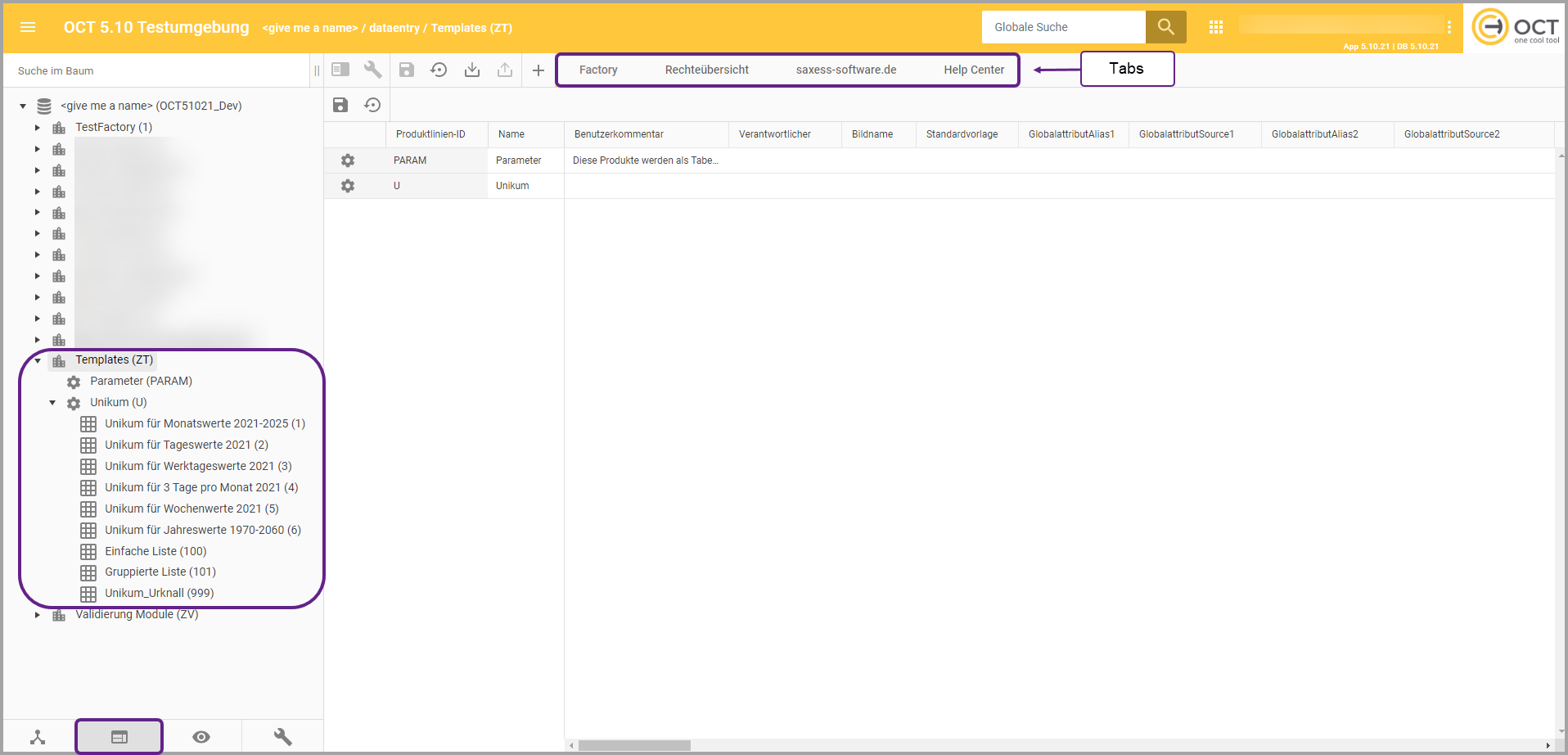Sort by Produktlinien-ID column header
The width and height of the screenshot is (1568, 755).
pos(430,134)
